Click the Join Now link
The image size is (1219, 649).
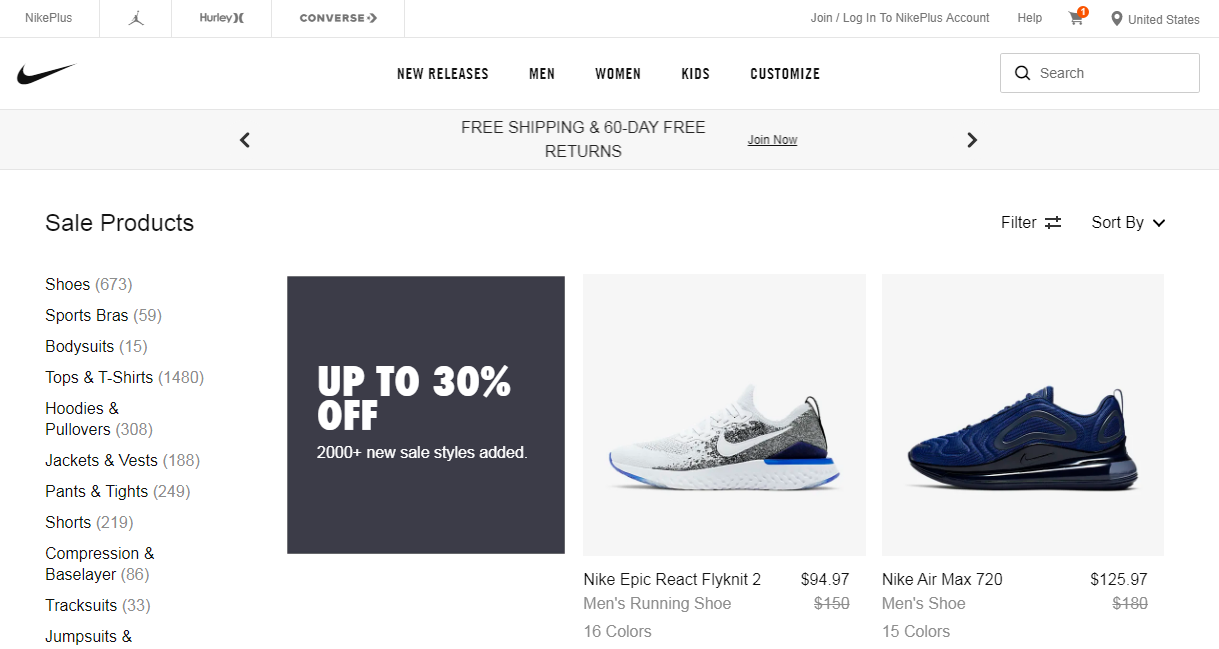pos(772,140)
